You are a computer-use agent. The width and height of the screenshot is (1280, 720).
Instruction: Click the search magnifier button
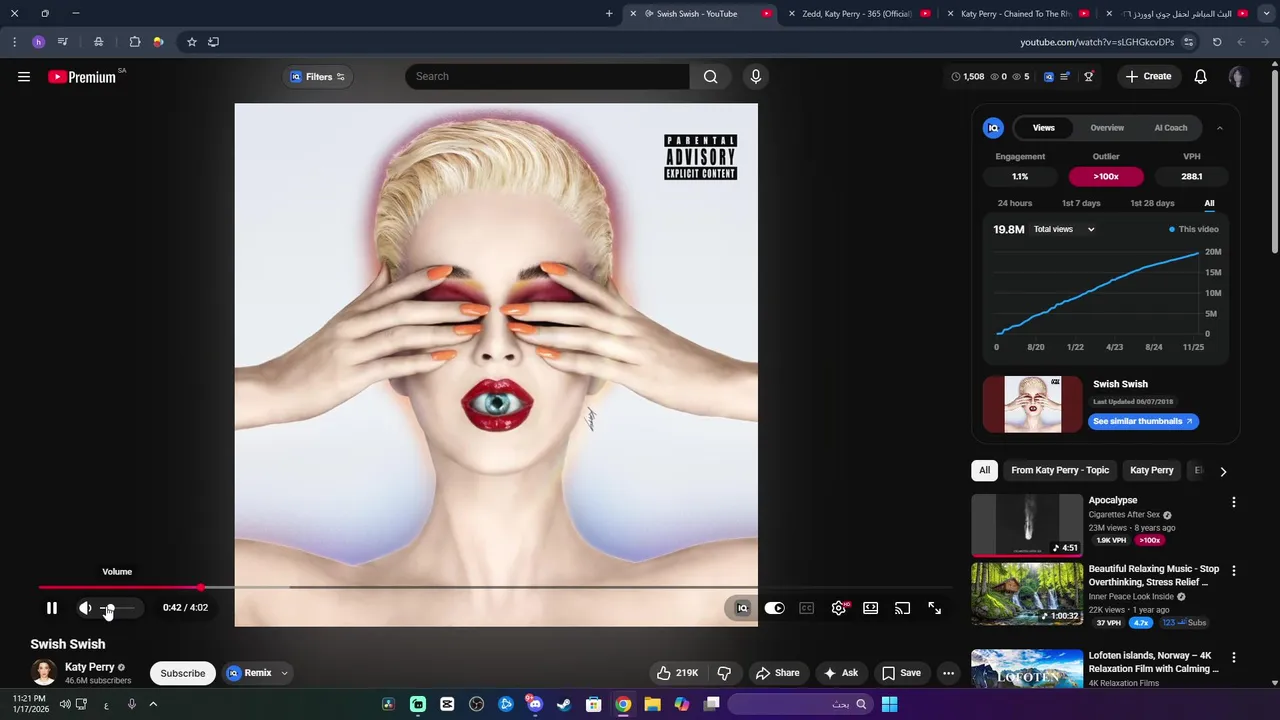(710, 76)
